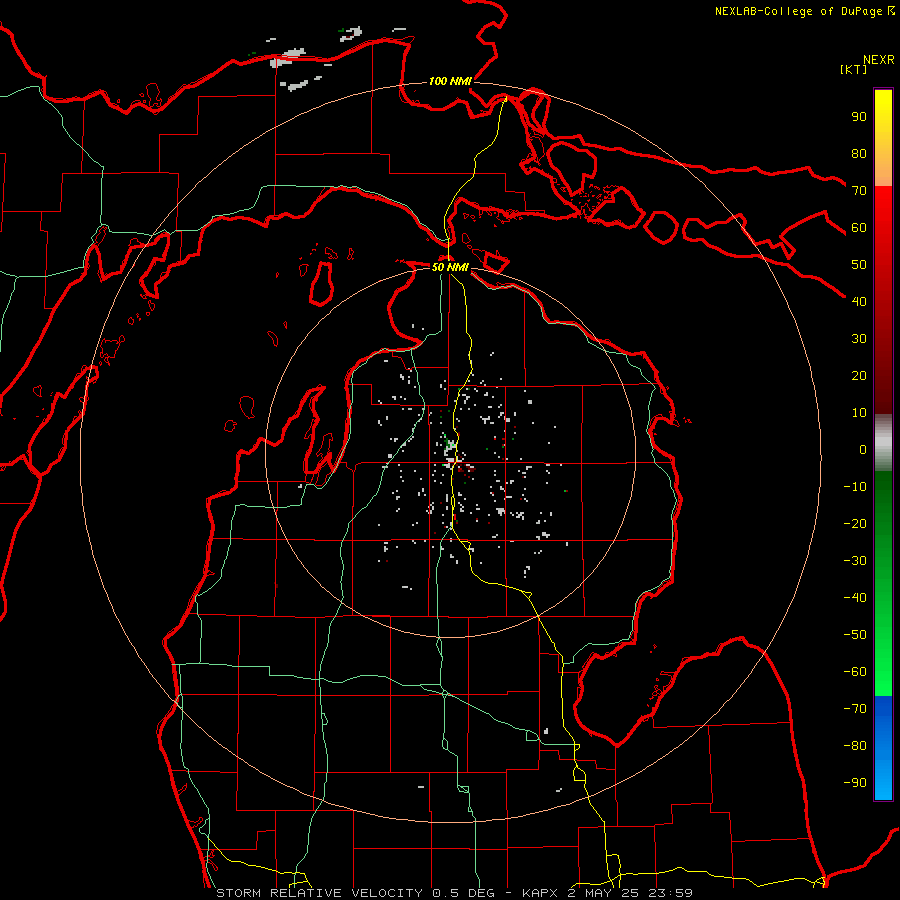Click the [KT] units label
The image size is (900, 900).
853,69
